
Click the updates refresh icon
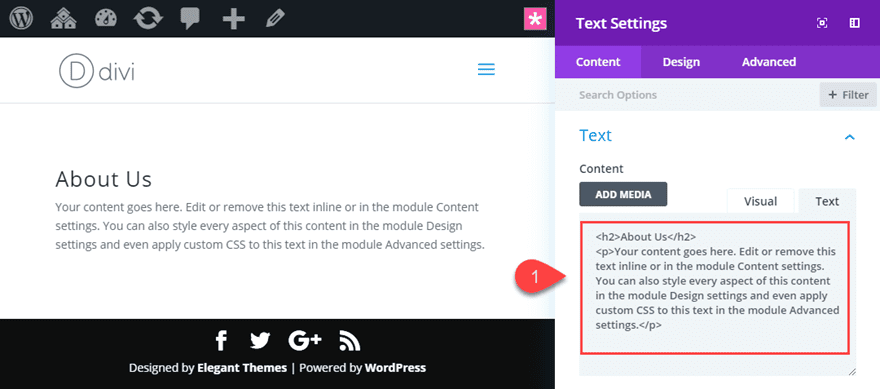148,19
